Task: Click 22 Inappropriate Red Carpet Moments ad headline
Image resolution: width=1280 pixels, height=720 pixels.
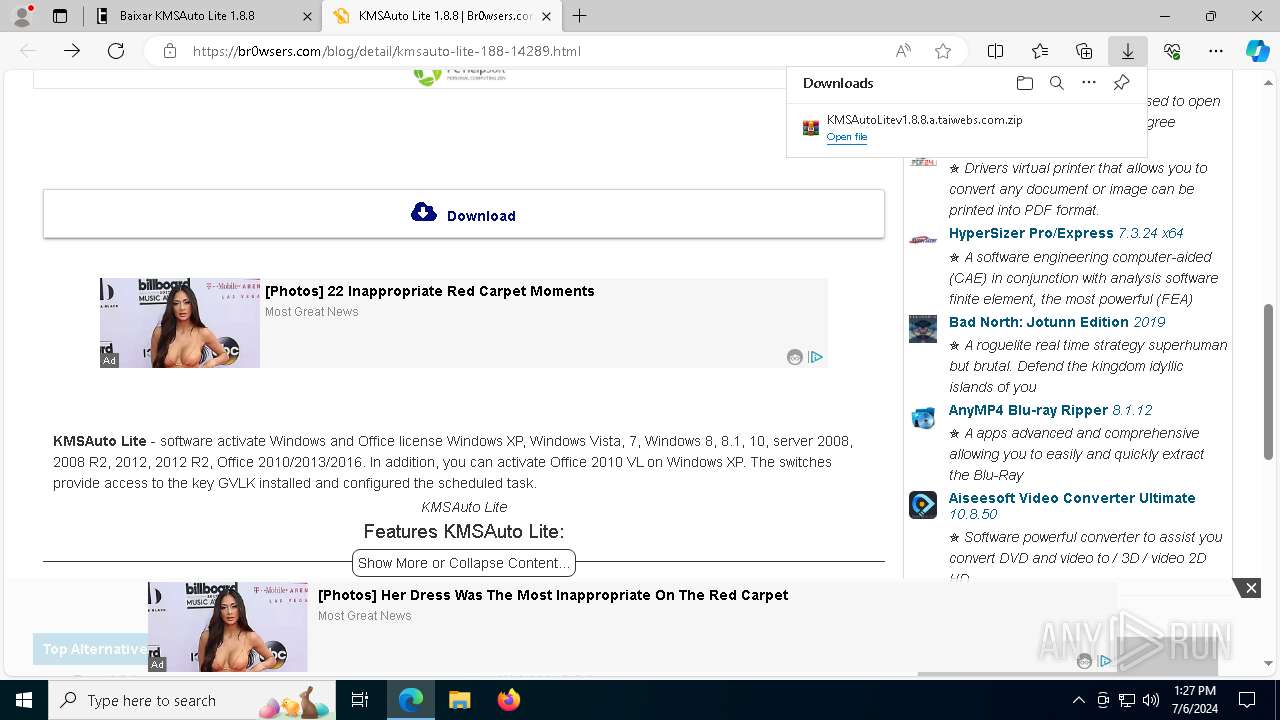Action: tap(430, 291)
